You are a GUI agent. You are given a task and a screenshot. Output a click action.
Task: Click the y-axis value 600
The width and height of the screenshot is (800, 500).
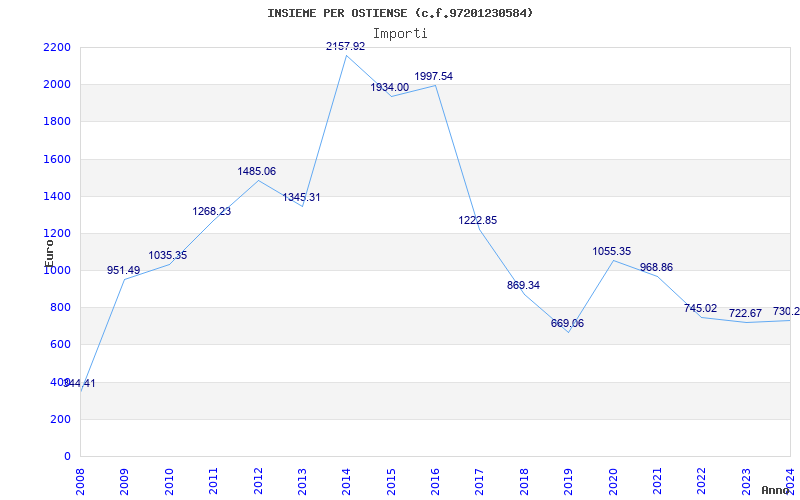pyautogui.click(x=61, y=345)
